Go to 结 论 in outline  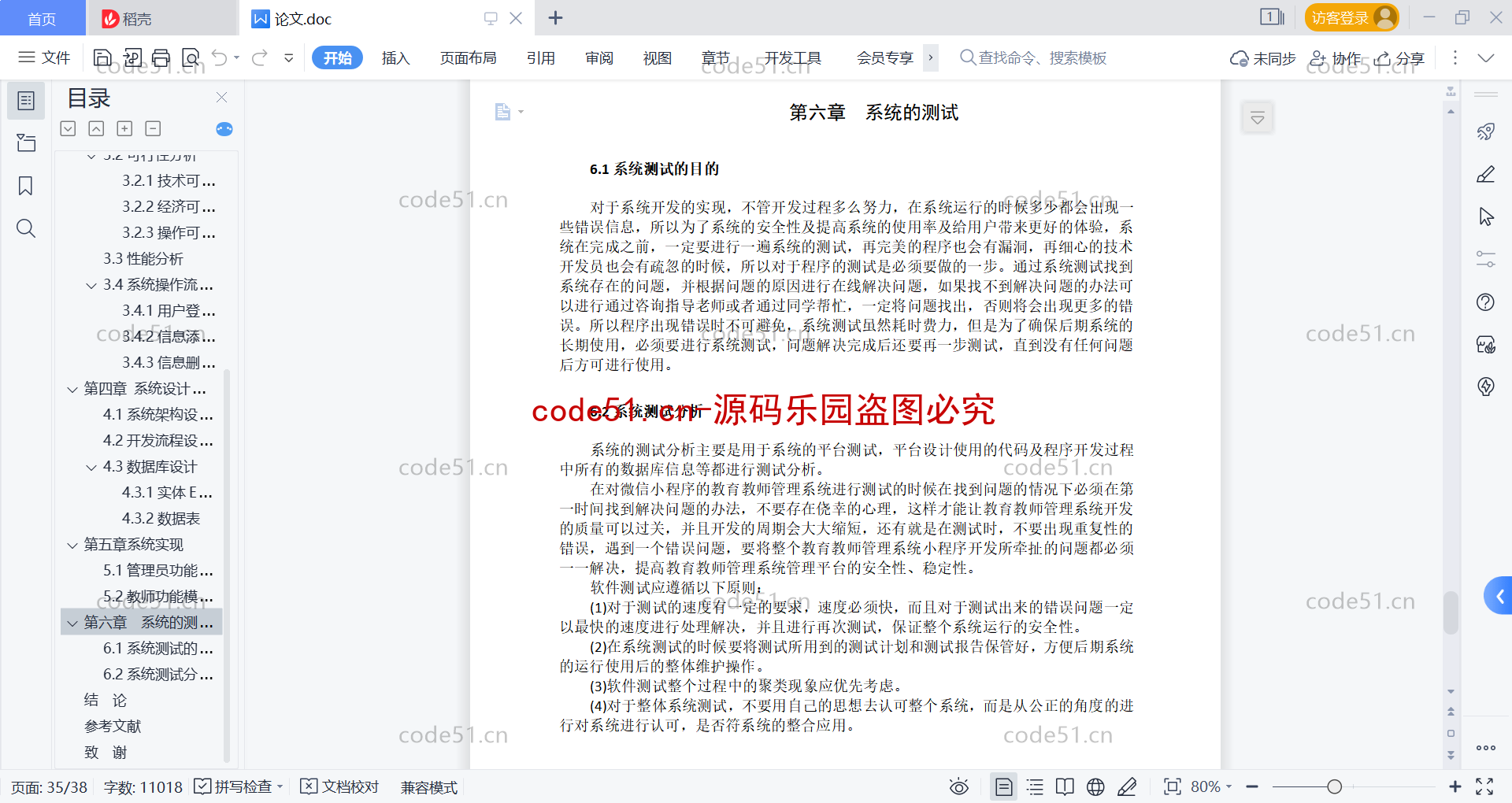[106, 700]
